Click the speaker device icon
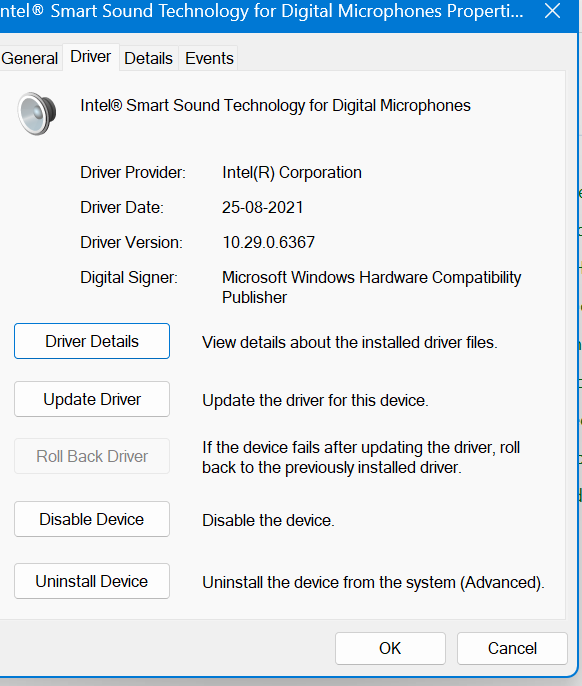The image size is (582, 686). pos(37,114)
